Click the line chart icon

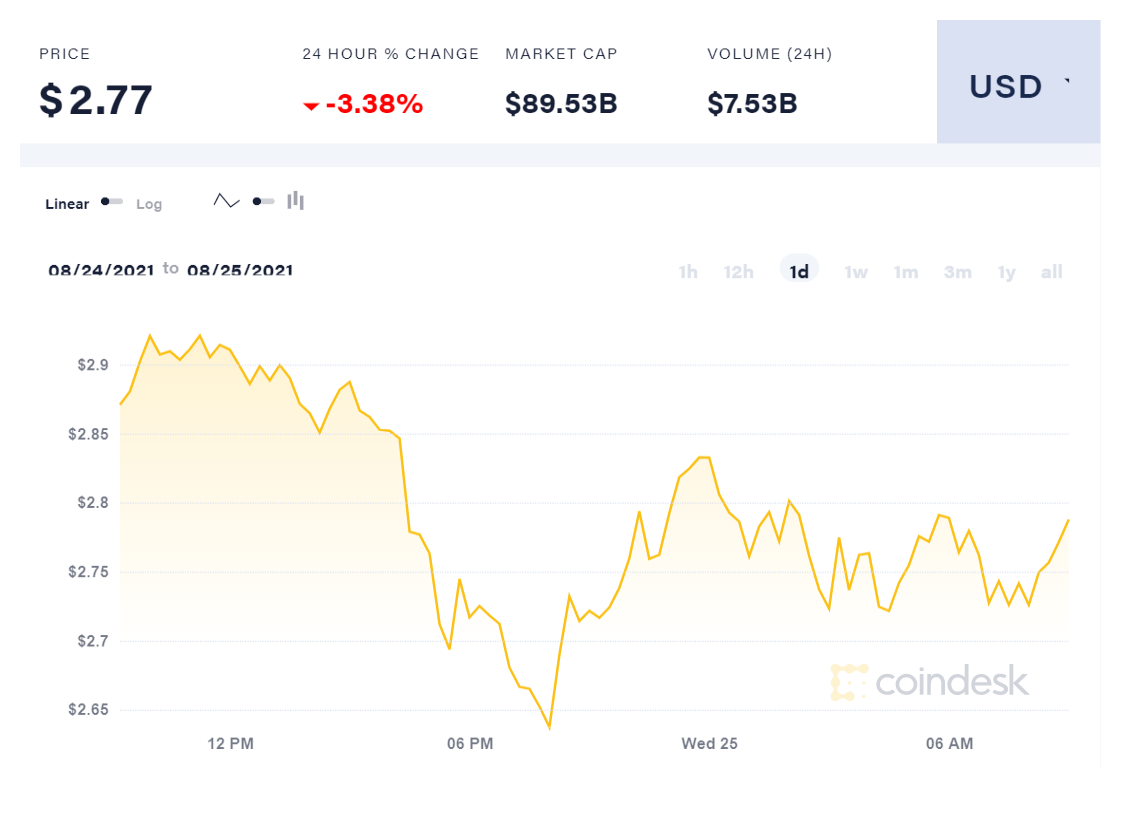point(227,201)
